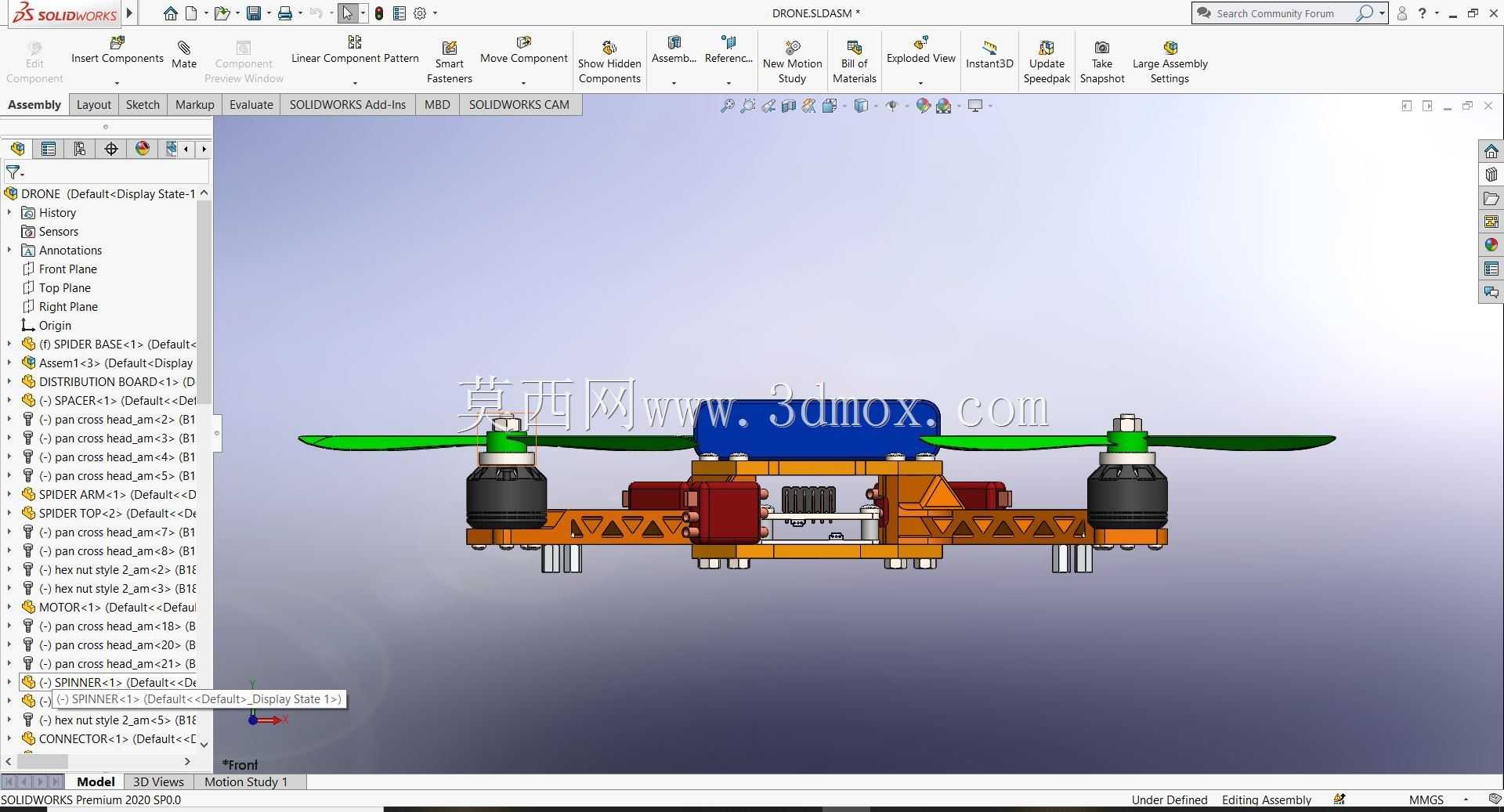Expand the Annotations tree node
The width and height of the screenshot is (1504, 812).
point(9,250)
